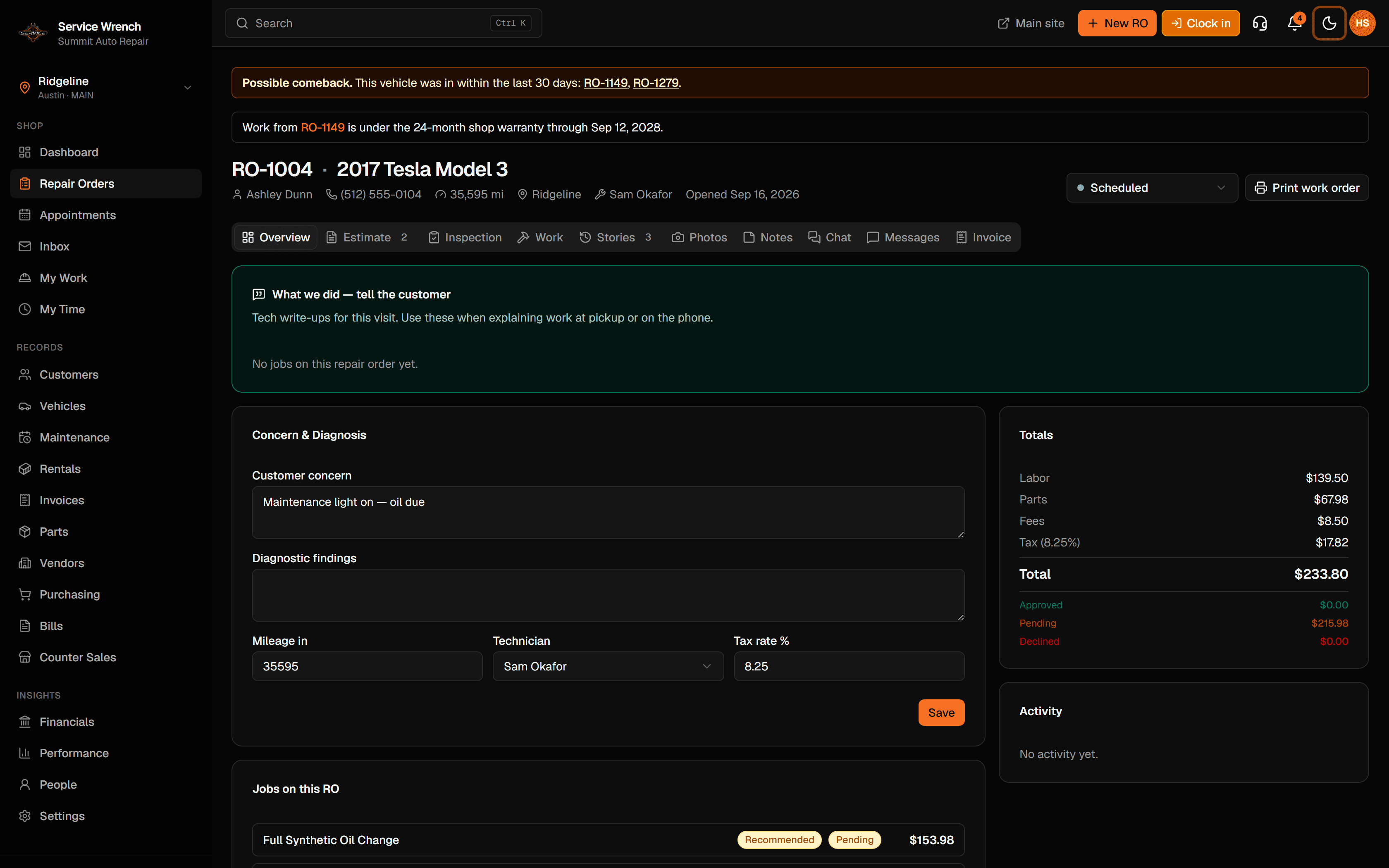1389x868 pixels.
Task: Switch to the Overview tab
Action: [x=275, y=237]
